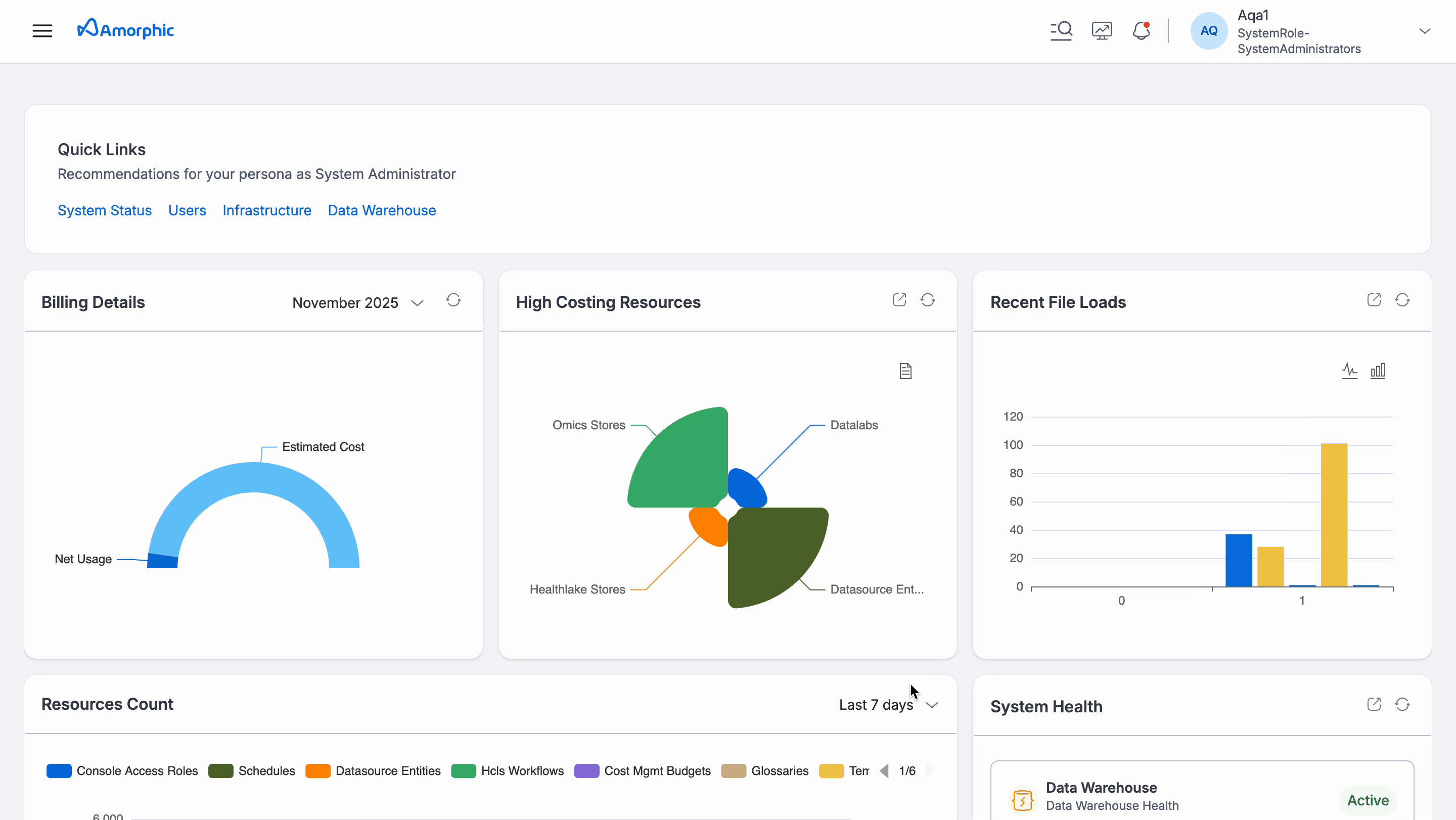Open the hamburger navigation menu
This screenshot has width=1456, height=820.
click(42, 30)
